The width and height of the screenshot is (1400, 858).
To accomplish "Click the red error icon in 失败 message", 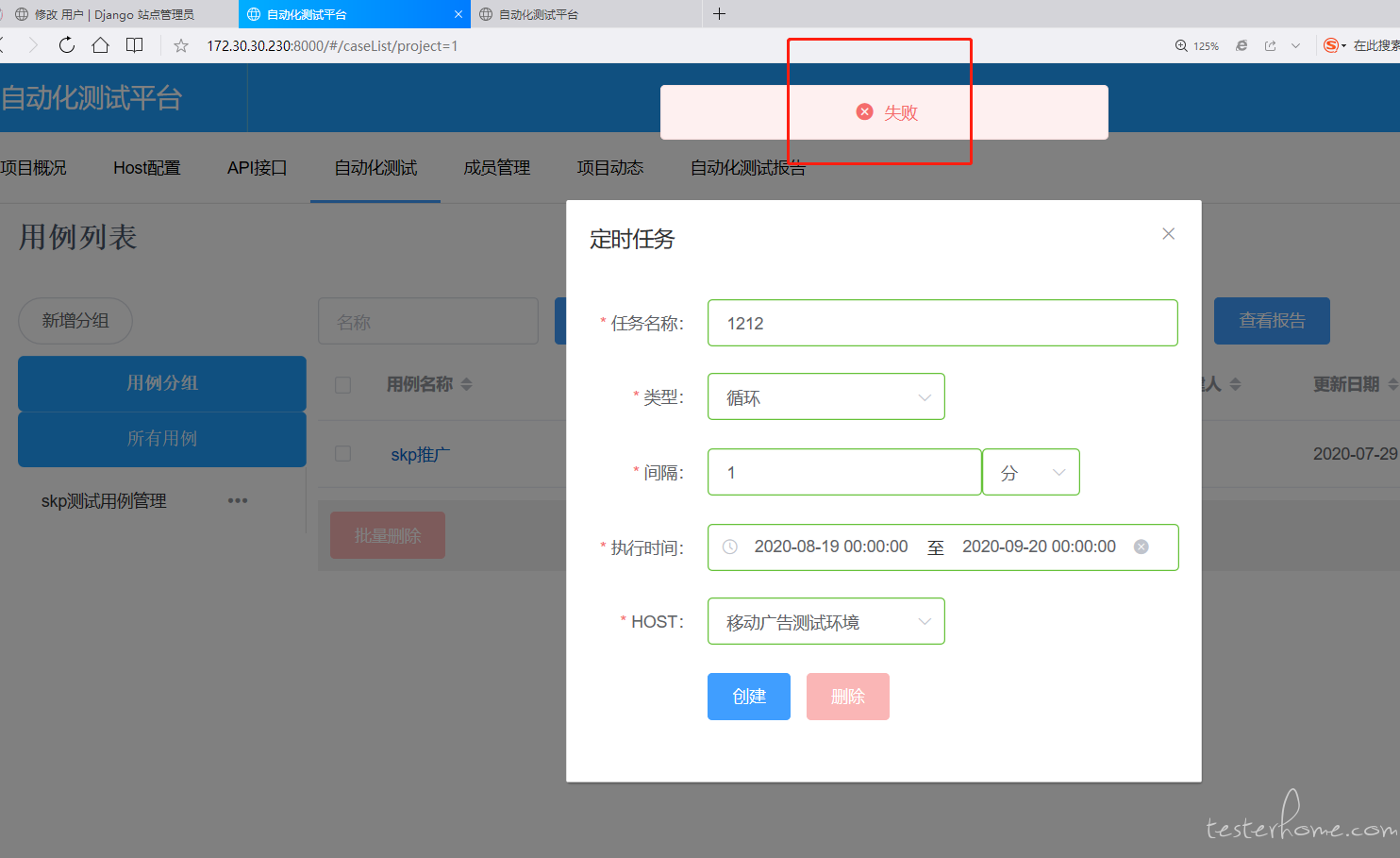I will 864,111.
